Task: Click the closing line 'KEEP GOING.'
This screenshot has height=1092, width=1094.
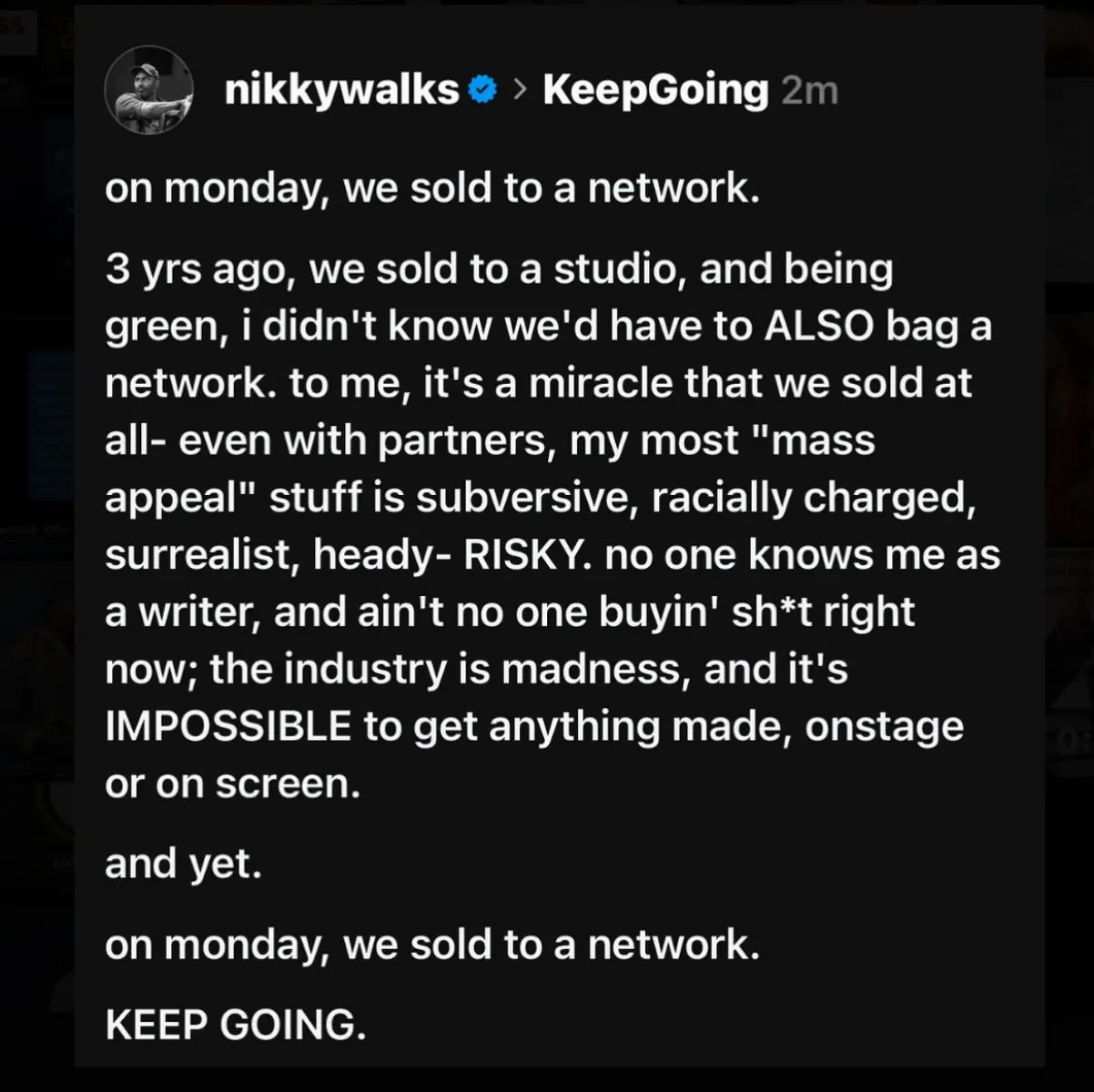Action: tap(236, 1026)
